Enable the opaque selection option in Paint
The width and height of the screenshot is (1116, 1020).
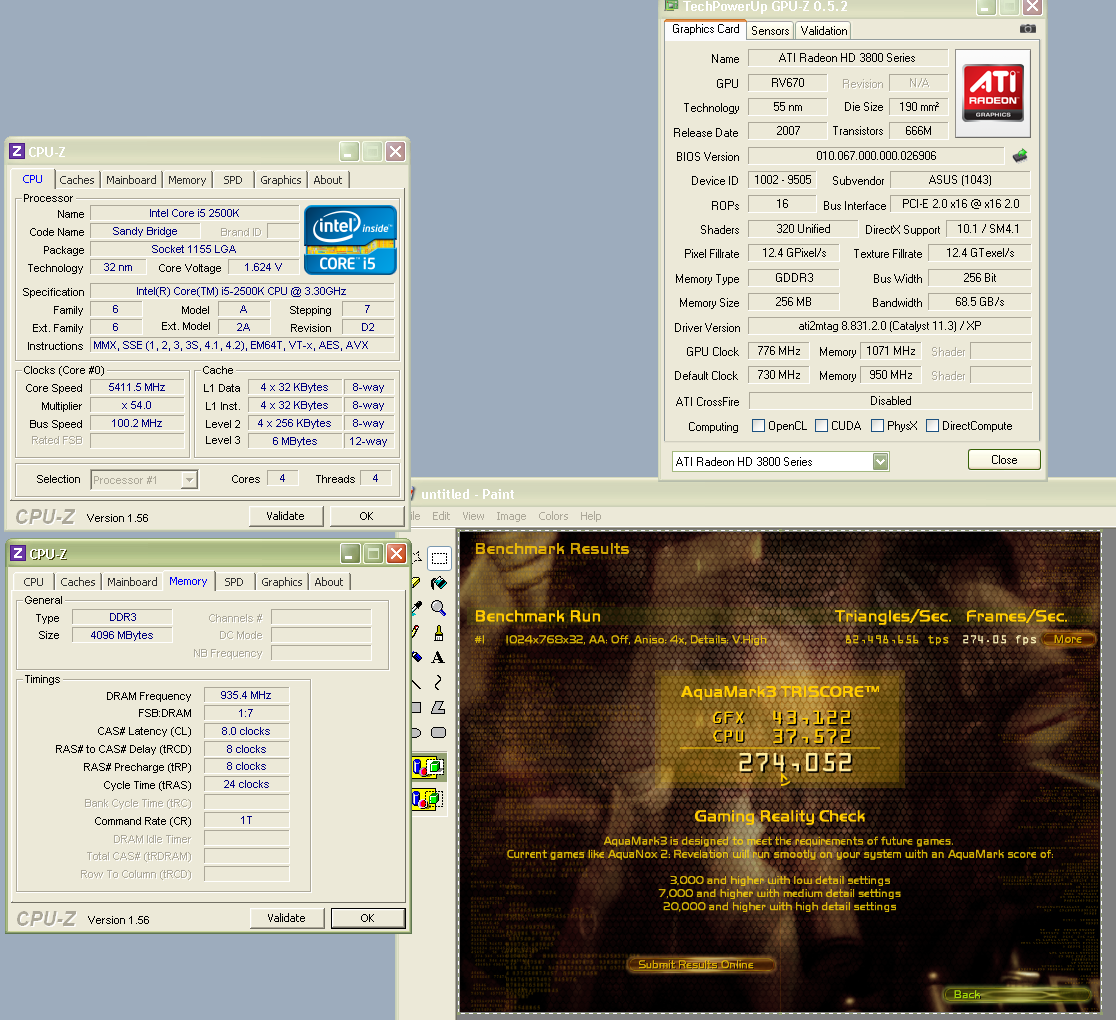coord(428,767)
